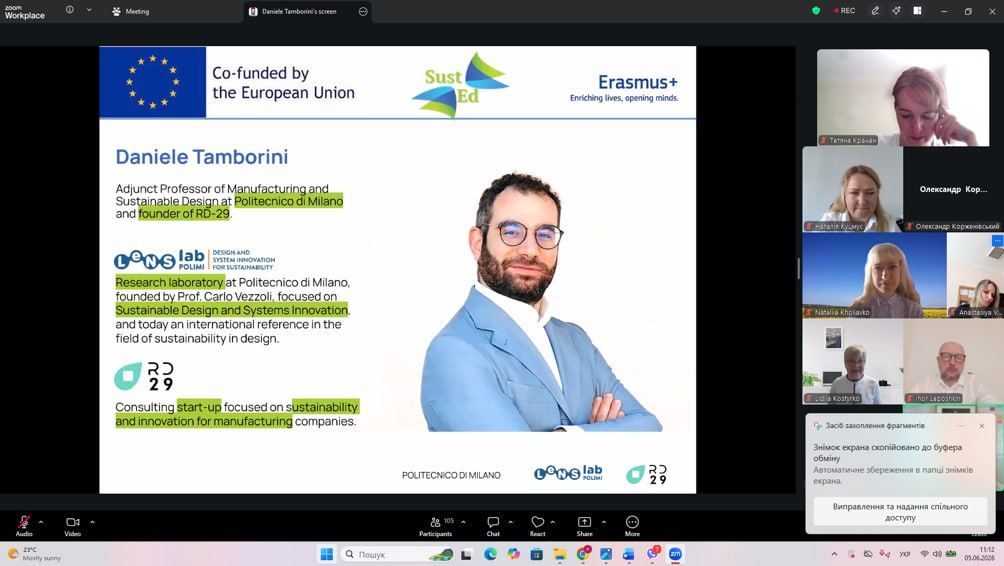Expand the arrow beside Chat
The image size is (1004, 566).
510,522
